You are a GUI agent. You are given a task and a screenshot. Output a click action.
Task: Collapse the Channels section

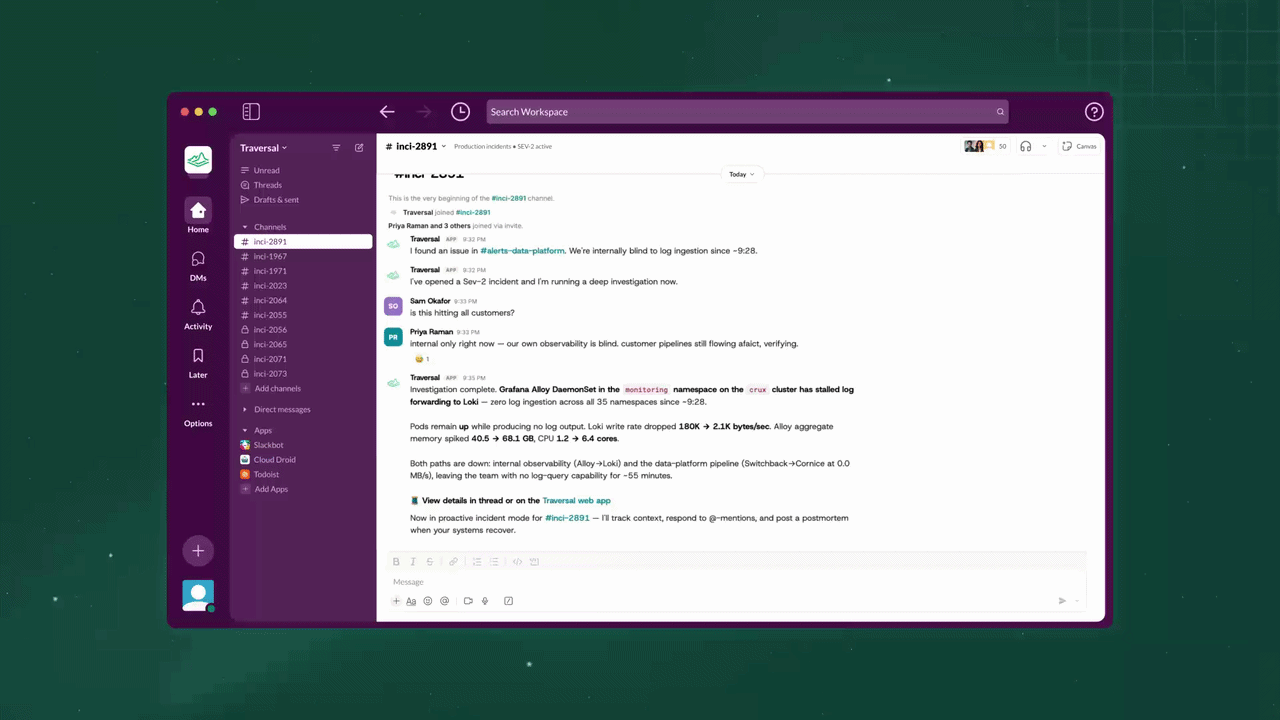pos(245,227)
